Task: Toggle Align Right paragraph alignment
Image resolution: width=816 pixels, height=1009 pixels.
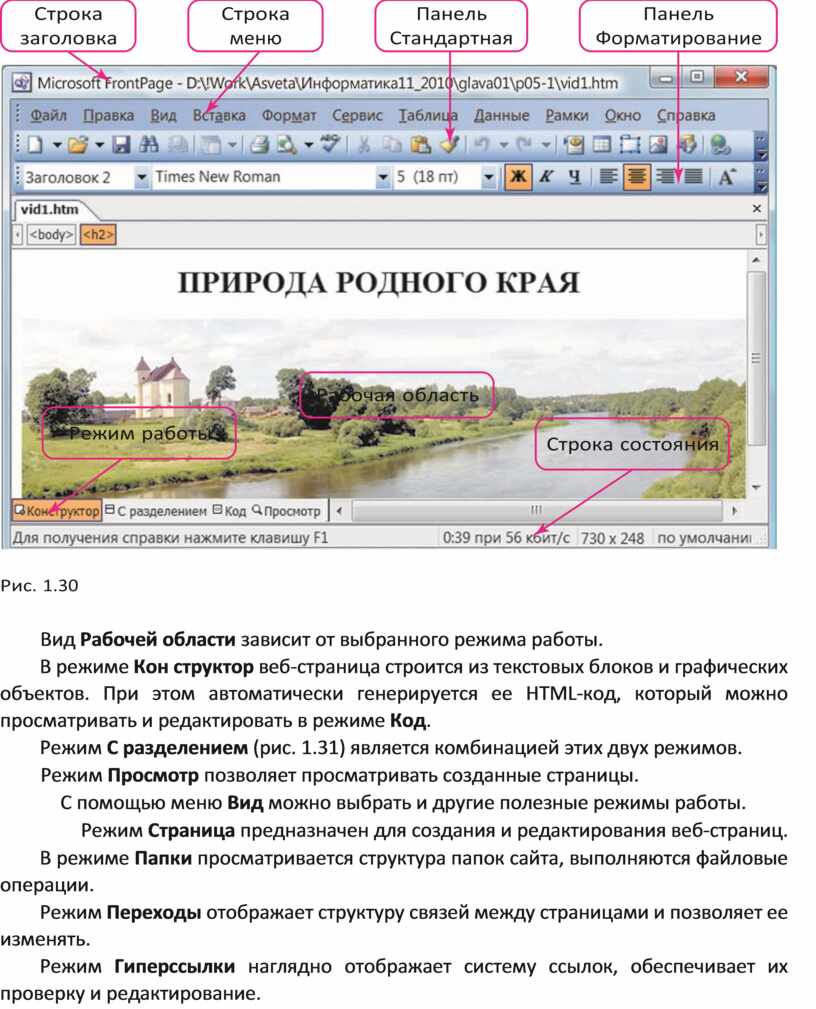Action: pos(665,177)
